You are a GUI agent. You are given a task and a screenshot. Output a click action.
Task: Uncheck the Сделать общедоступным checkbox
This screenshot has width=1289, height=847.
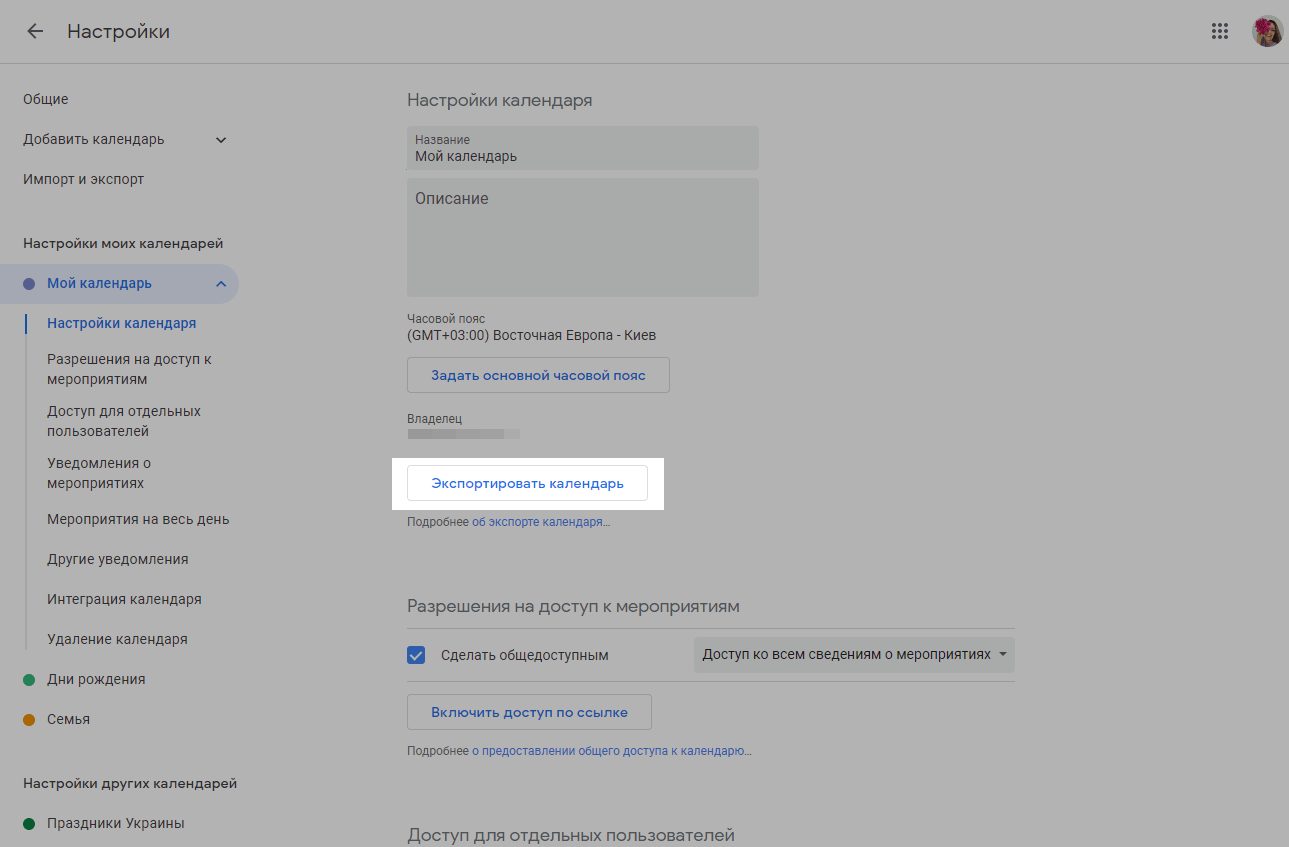click(x=417, y=655)
